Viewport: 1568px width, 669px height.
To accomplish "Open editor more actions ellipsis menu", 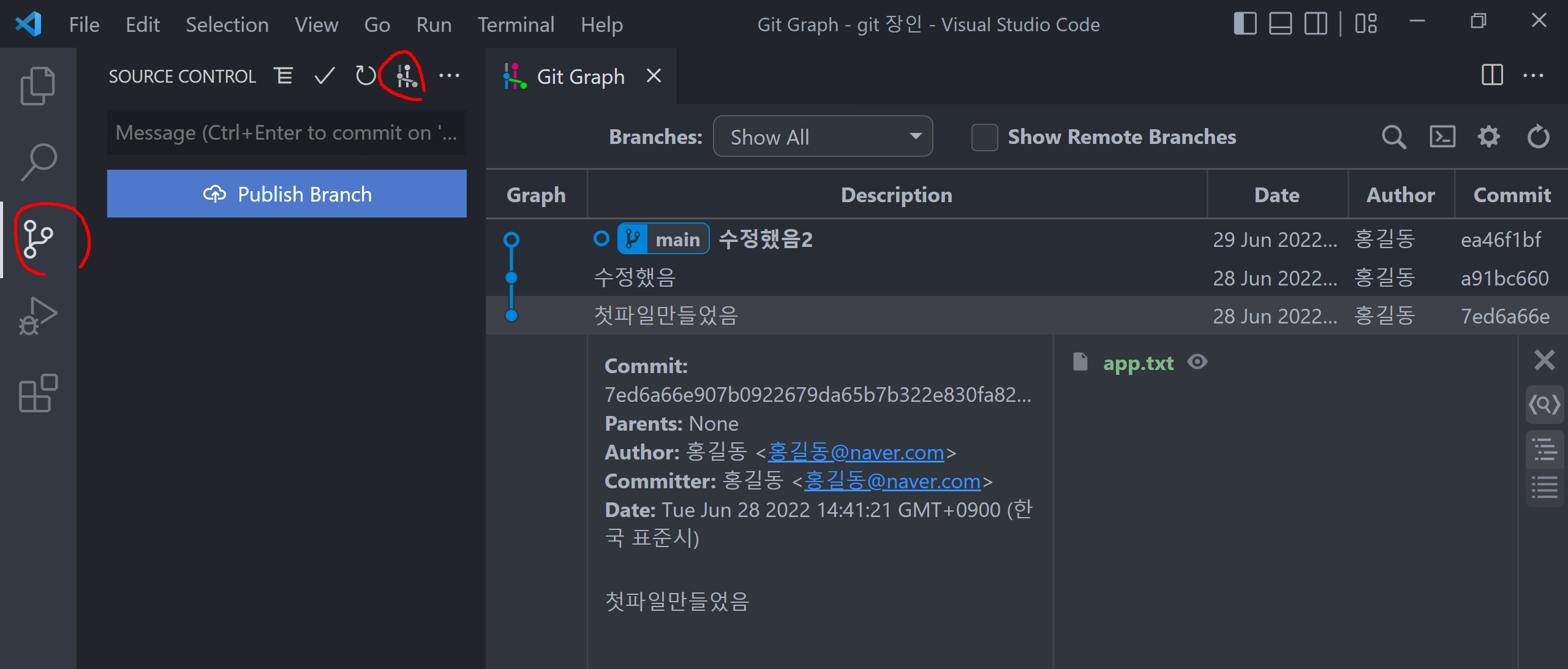I will (x=1533, y=76).
